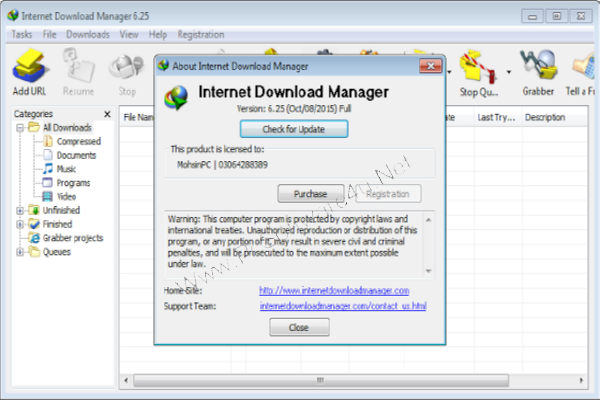Open the Tasks menu
This screenshot has height=400, width=600.
click(x=22, y=34)
